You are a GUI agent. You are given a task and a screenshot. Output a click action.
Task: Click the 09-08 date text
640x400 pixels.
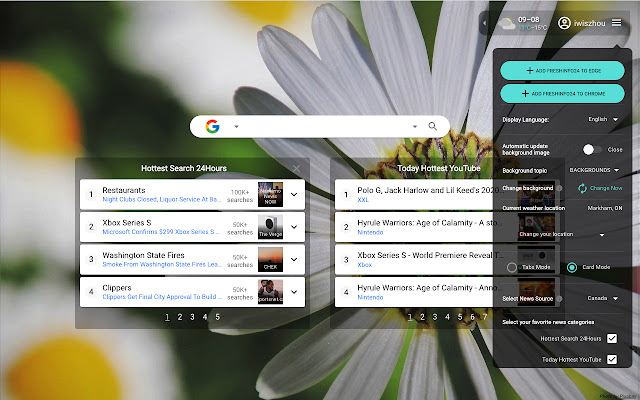click(529, 20)
